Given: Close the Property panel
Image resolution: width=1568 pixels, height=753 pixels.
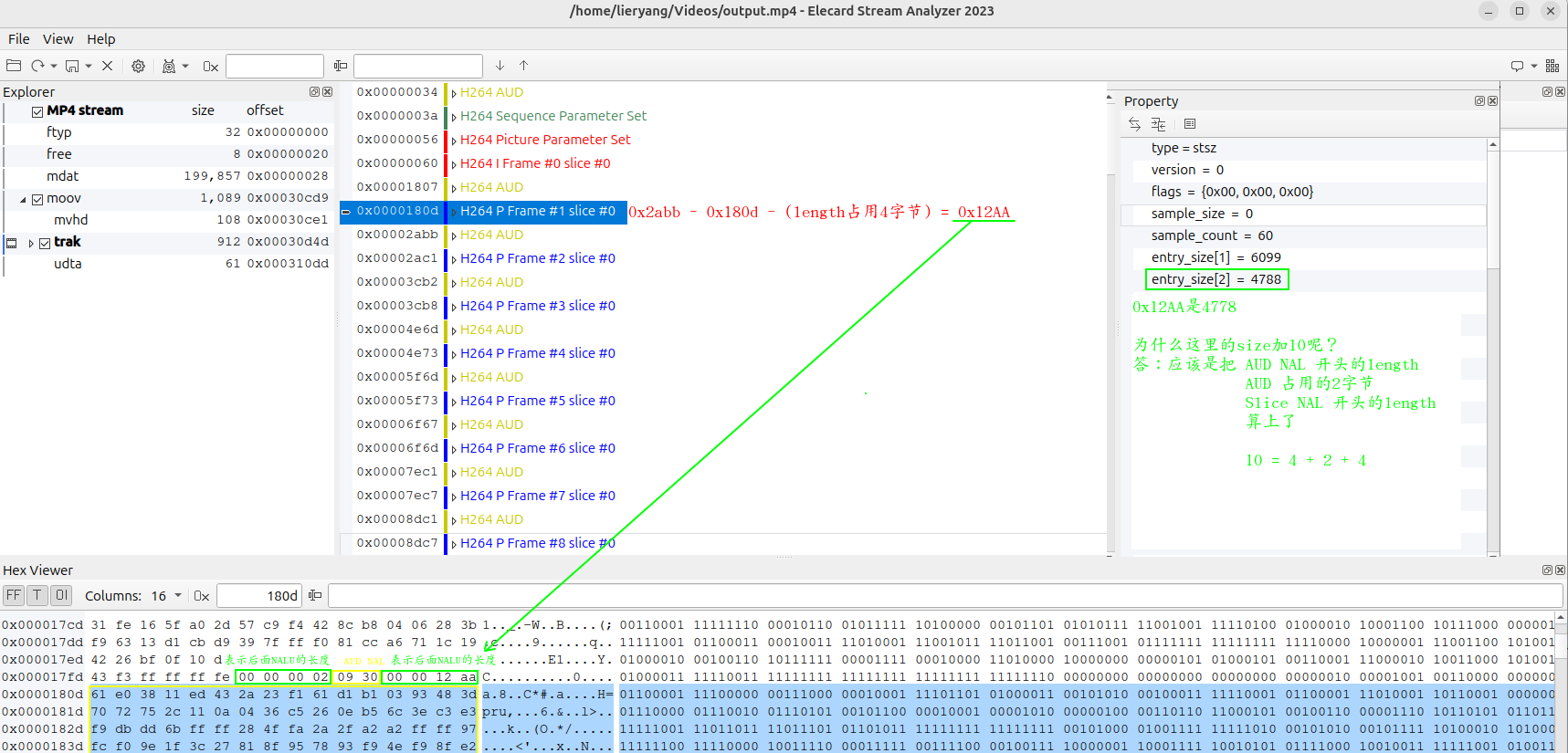Looking at the screenshot, I should pyautogui.click(x=1492, y=100).
